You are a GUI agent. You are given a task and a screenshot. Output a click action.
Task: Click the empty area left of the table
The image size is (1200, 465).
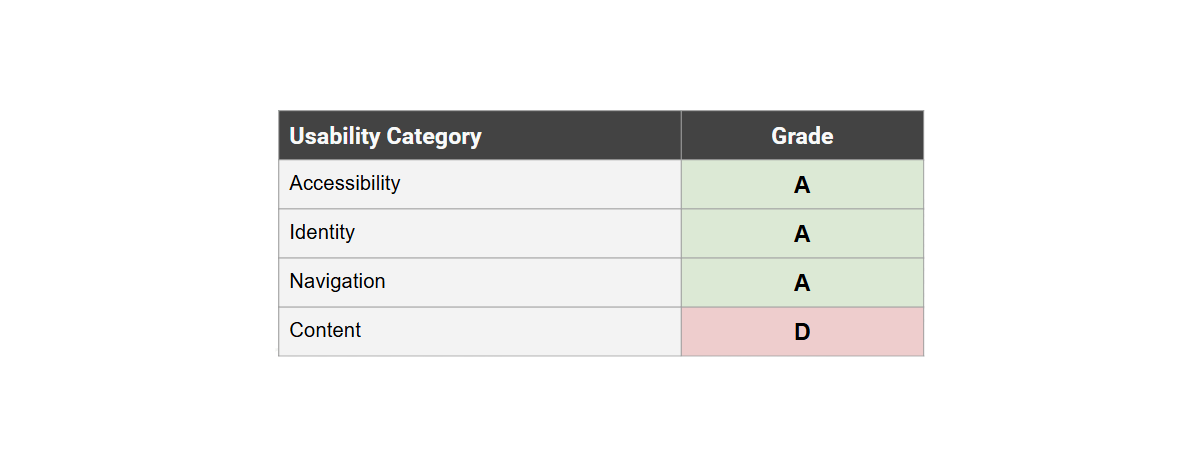pyautogui.click(x=140, y=233)
